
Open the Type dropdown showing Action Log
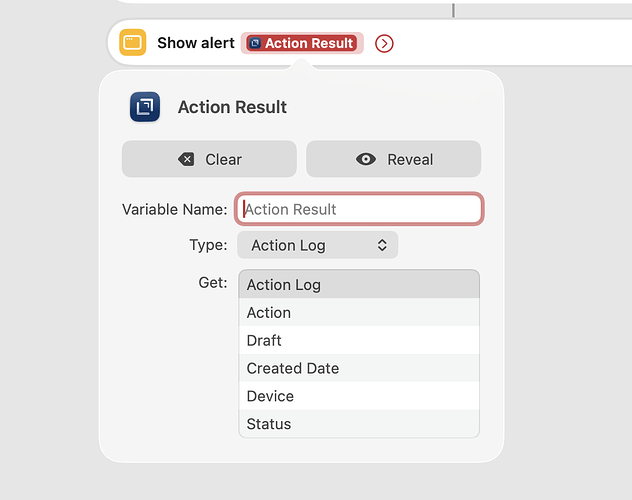(x=317, y=245)
